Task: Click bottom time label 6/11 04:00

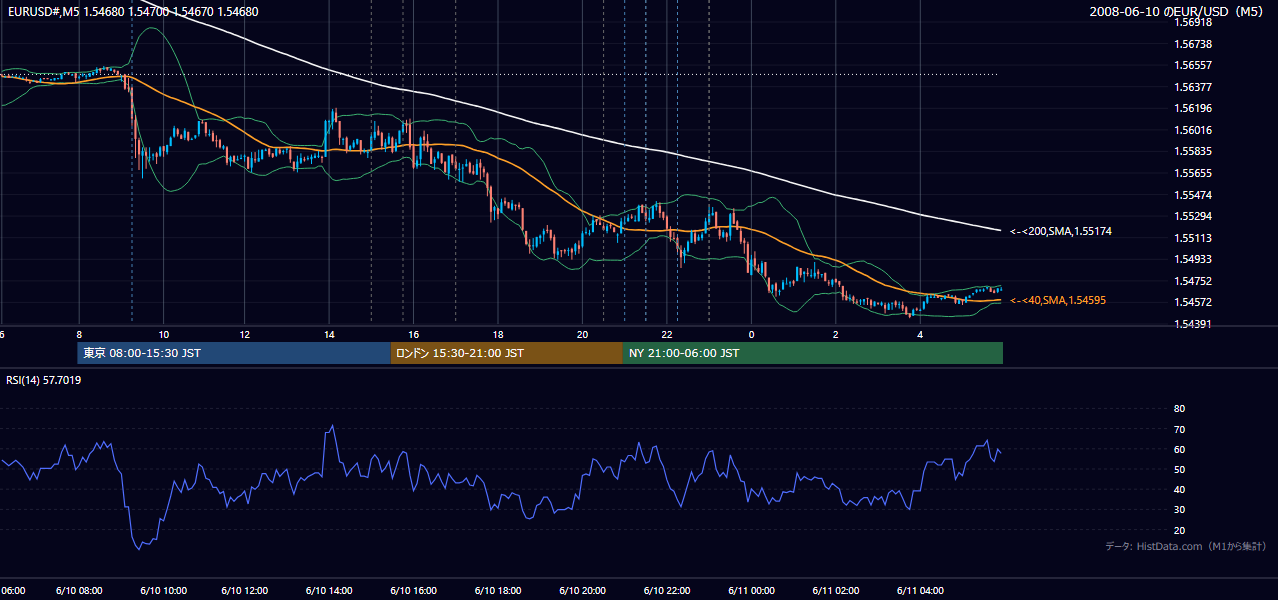Action: (919, 590)
